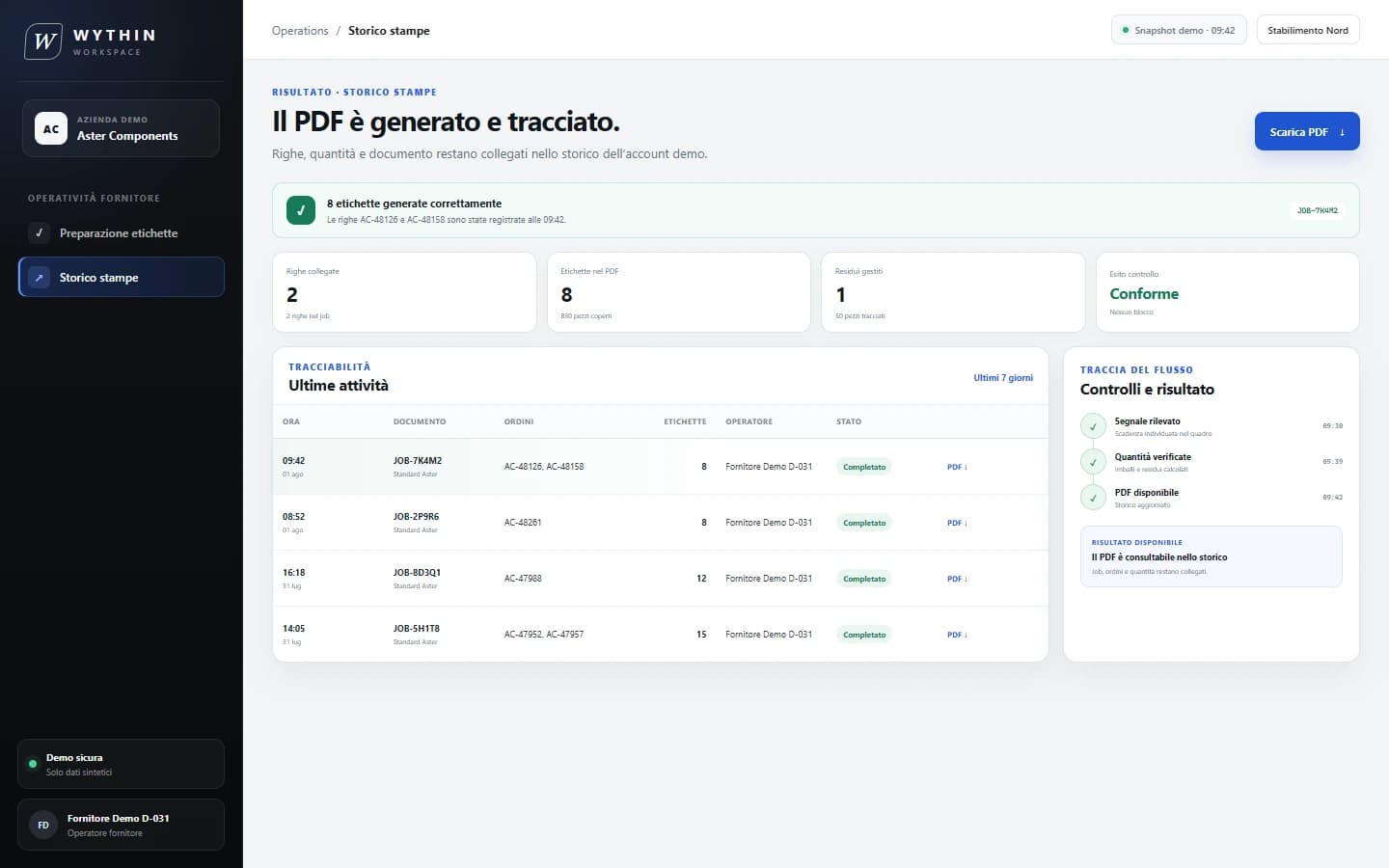Click the order cell AC-47988

tap(523, 579)
